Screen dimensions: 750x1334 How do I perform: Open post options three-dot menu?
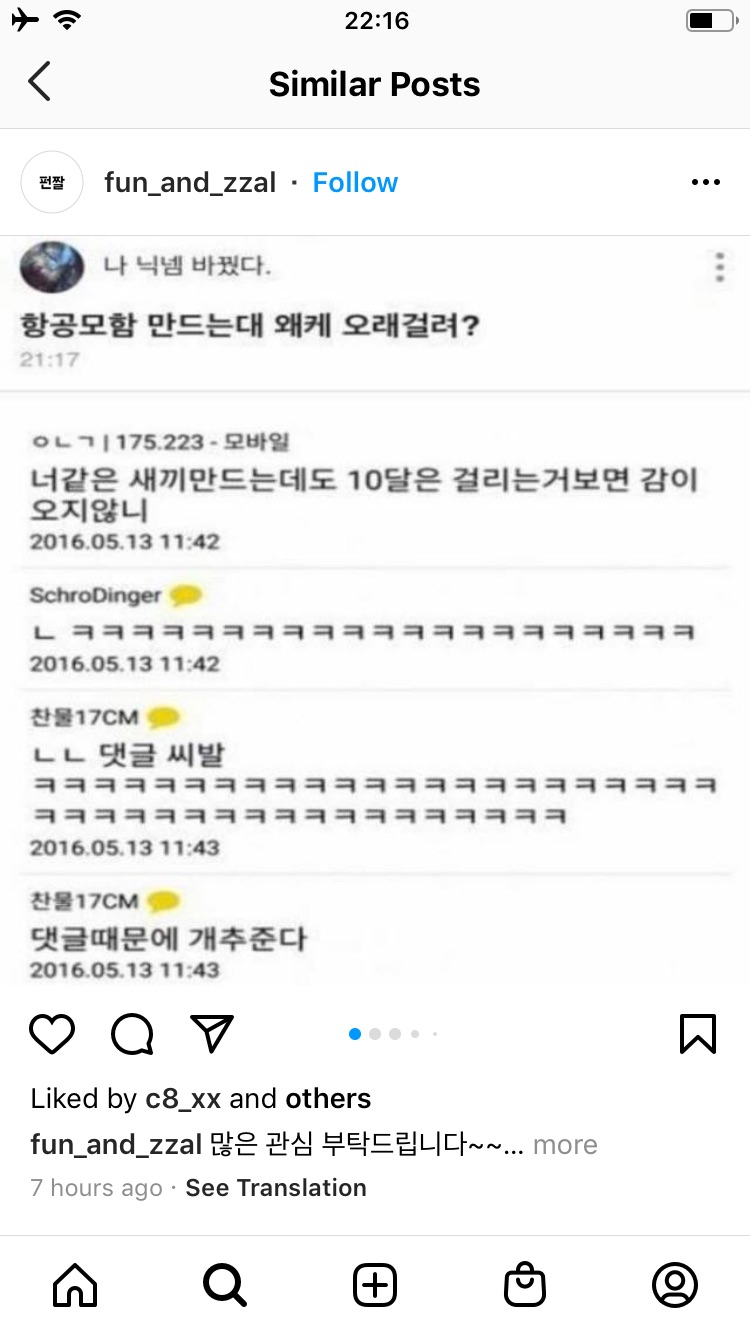tap(706, 182)
